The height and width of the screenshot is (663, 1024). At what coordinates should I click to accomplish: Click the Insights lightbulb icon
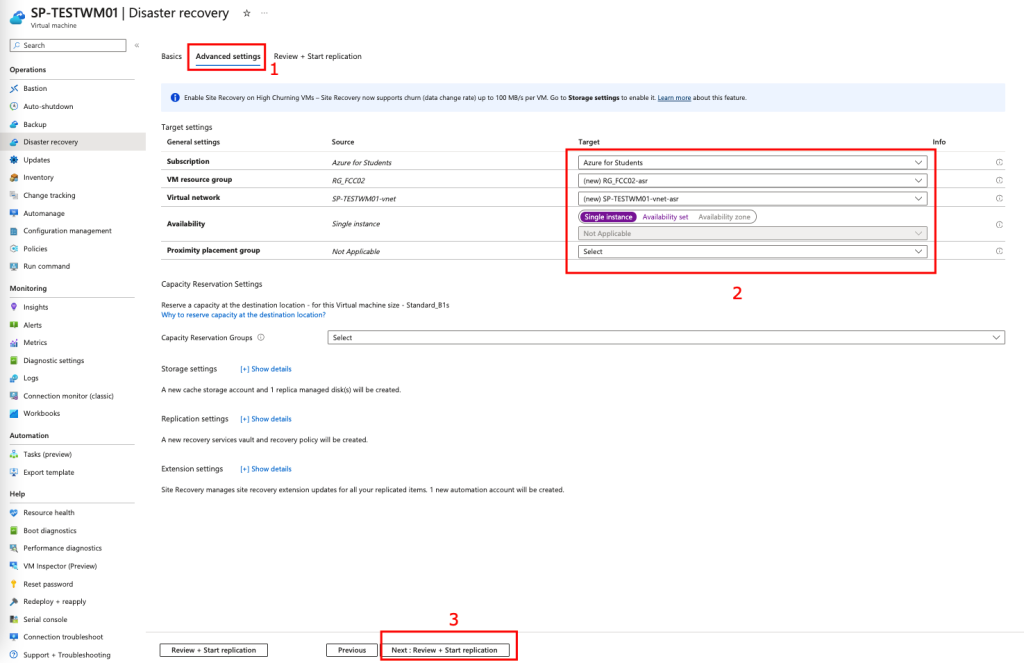click(x=14, y=307)
